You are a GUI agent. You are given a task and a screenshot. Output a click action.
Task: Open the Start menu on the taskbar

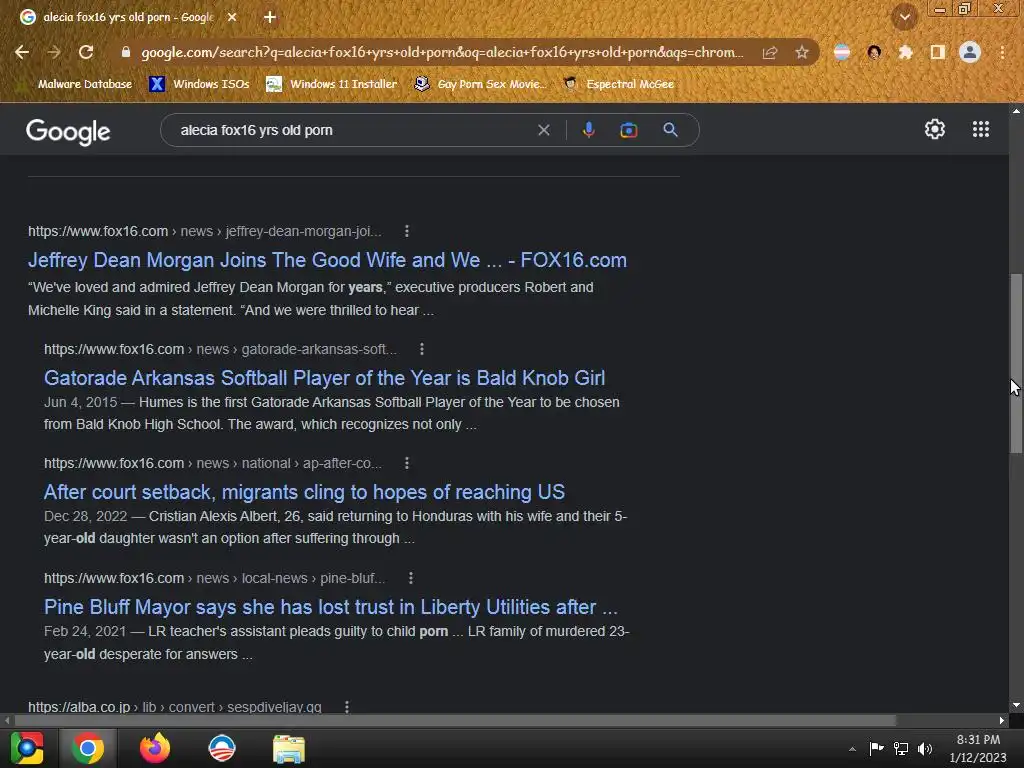tap(27, 748)
